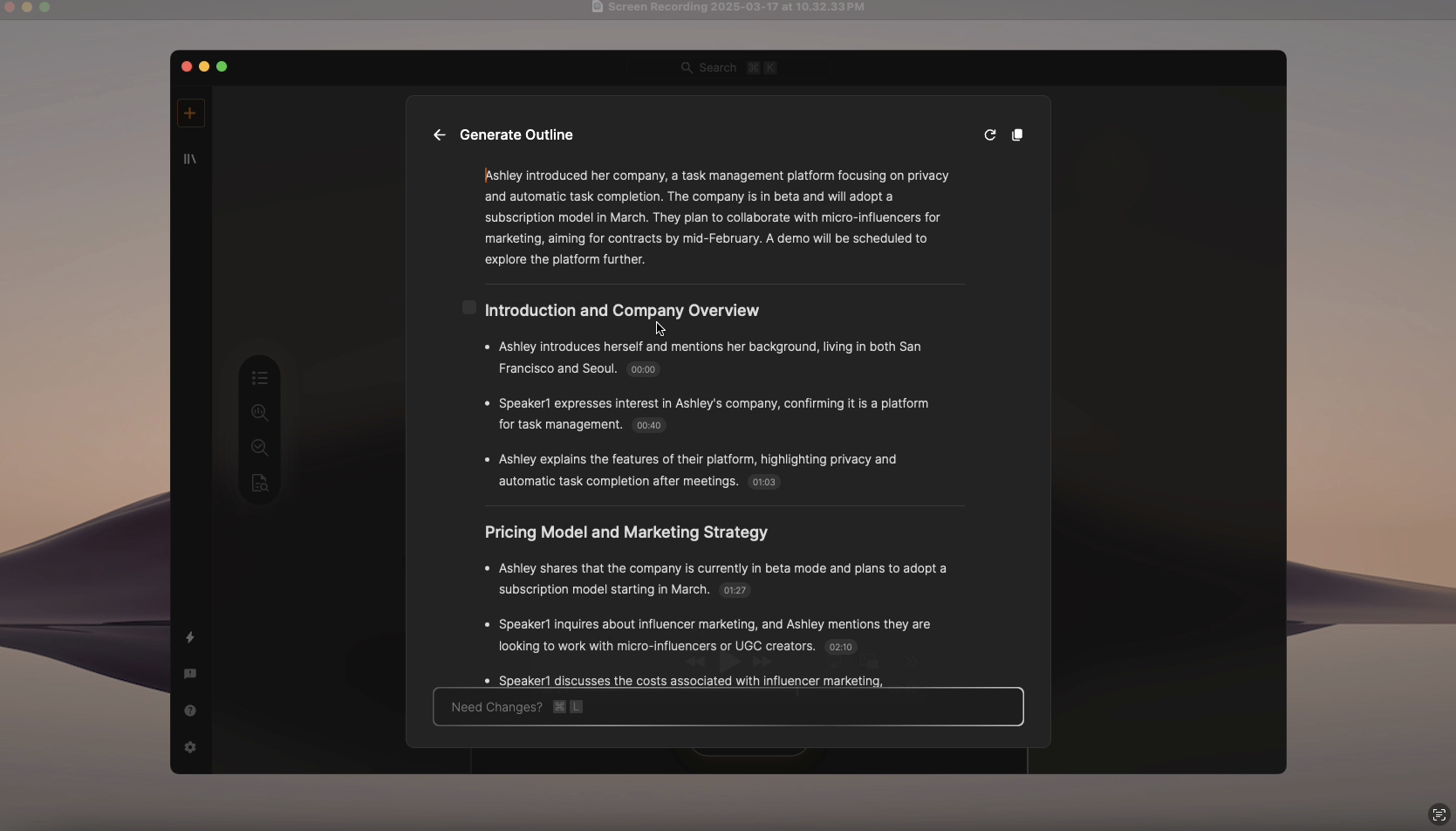Copy the generated outline to clipboard

(1018, 134)
